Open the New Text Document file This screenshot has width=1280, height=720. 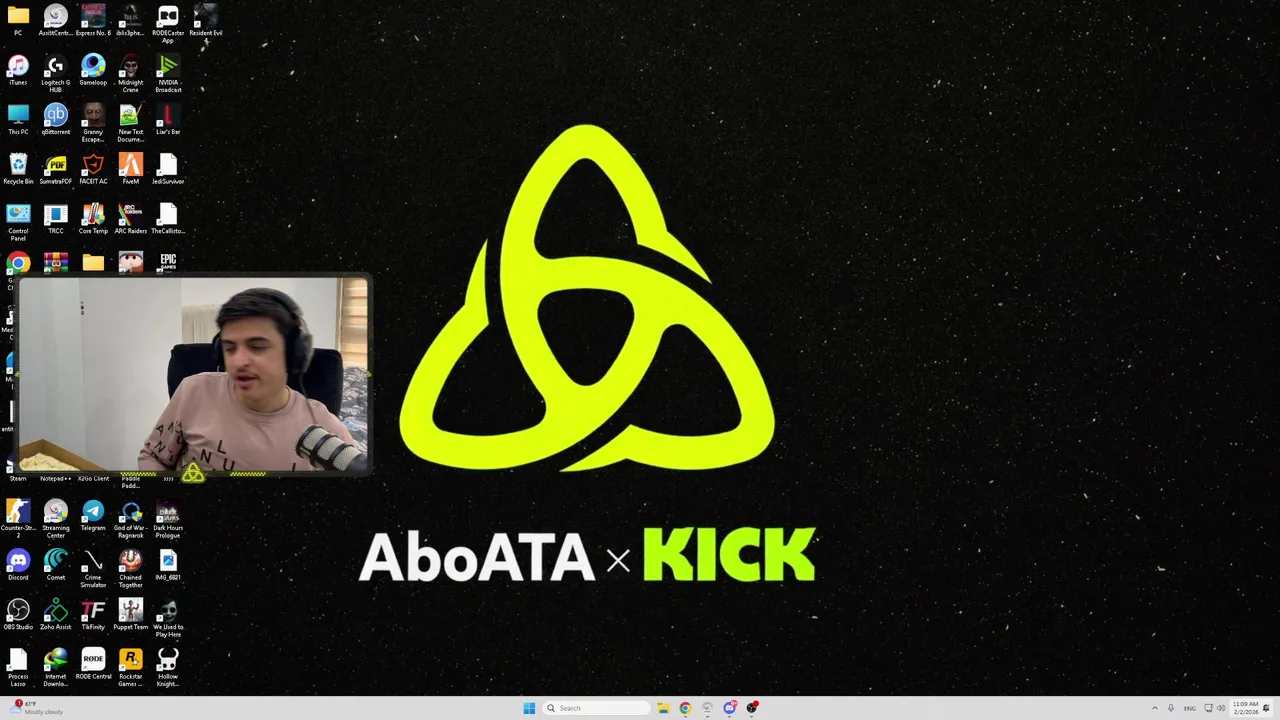point(131,122)
